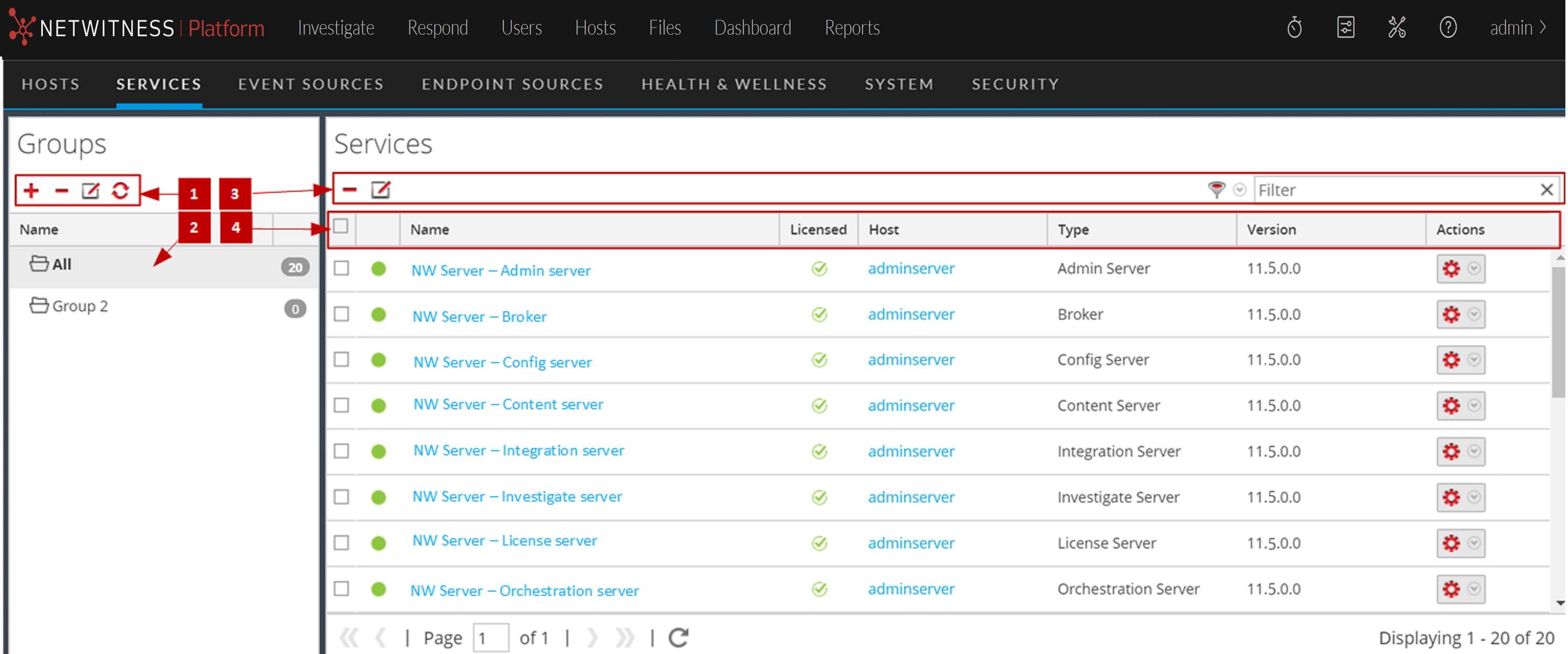Click the edit service icon in Services toolbar
Image resolution: width=1568 pixels, height=654 pixels.
380,190
